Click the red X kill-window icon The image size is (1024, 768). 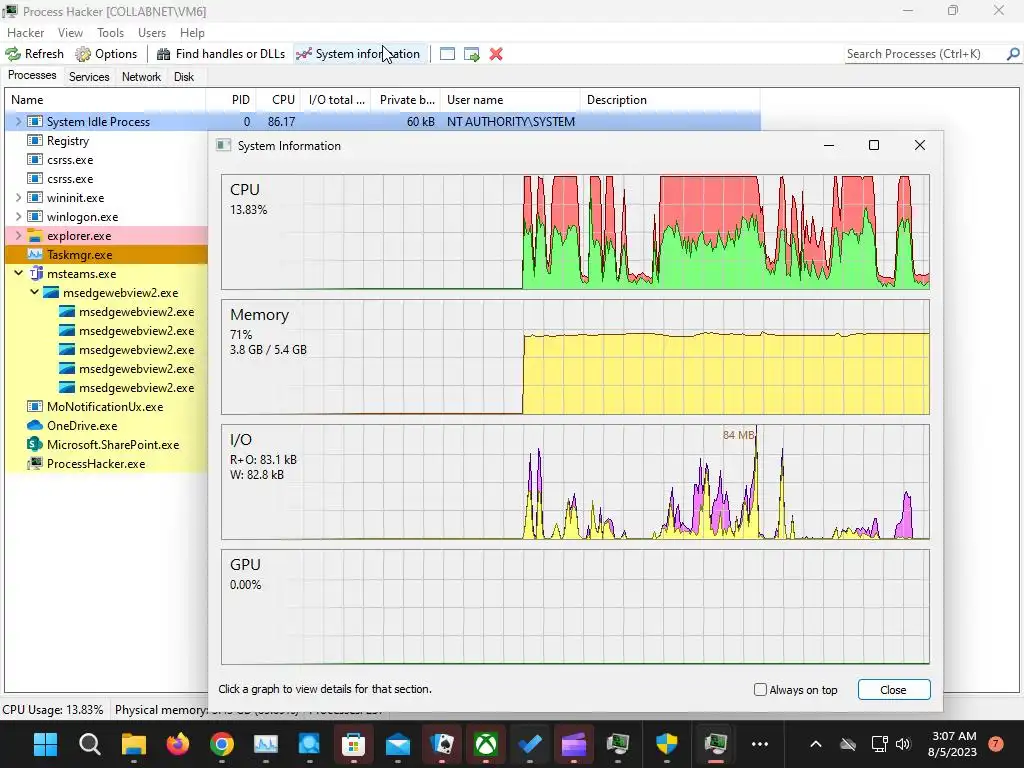click(496, 54)
